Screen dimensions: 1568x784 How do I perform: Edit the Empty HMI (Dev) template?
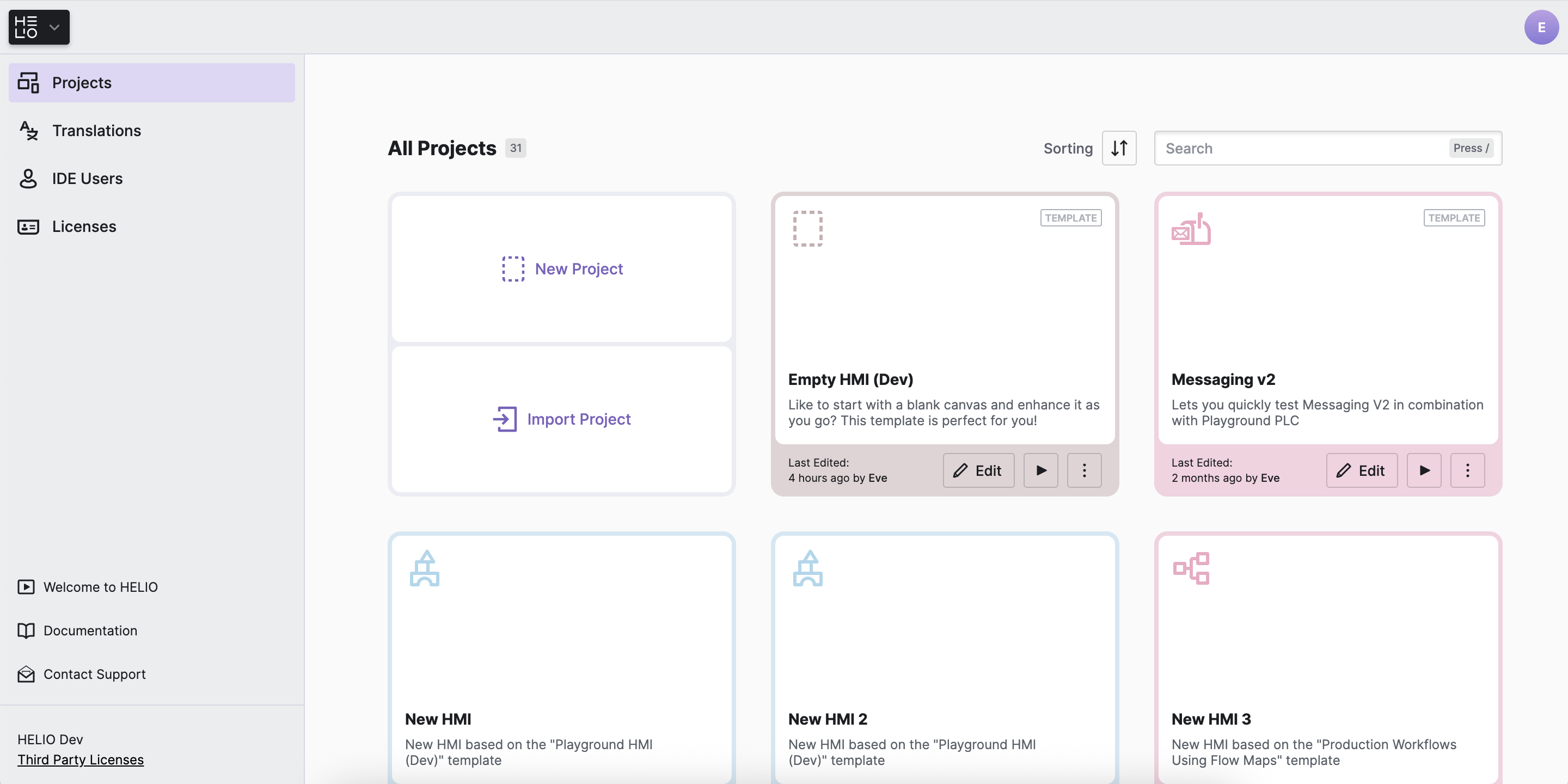coord(978,470)
